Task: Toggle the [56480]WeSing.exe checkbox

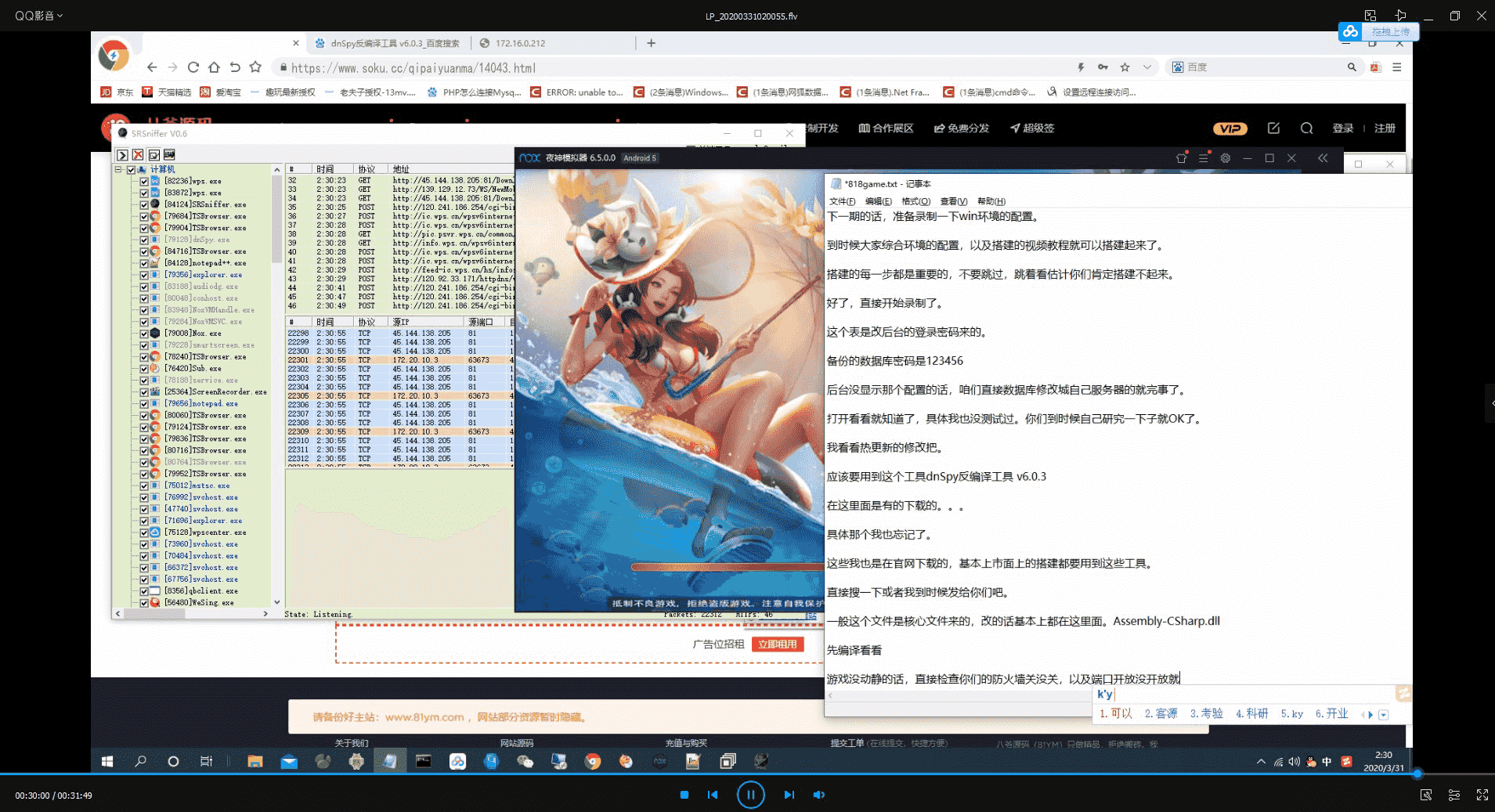Action: [x=144, y=603]
